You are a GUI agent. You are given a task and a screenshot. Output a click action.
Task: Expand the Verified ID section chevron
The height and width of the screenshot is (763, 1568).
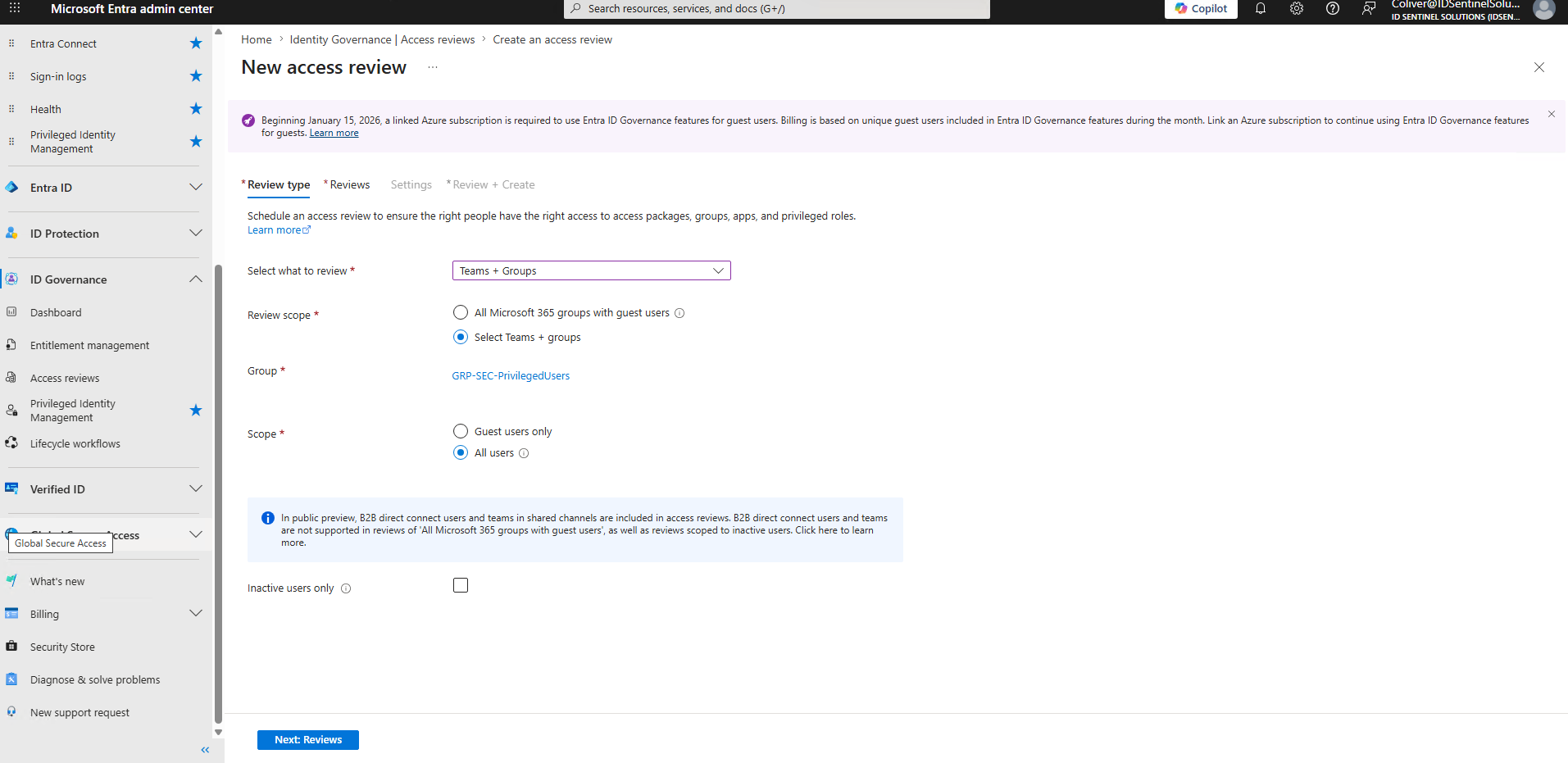(x=196, y=489)
